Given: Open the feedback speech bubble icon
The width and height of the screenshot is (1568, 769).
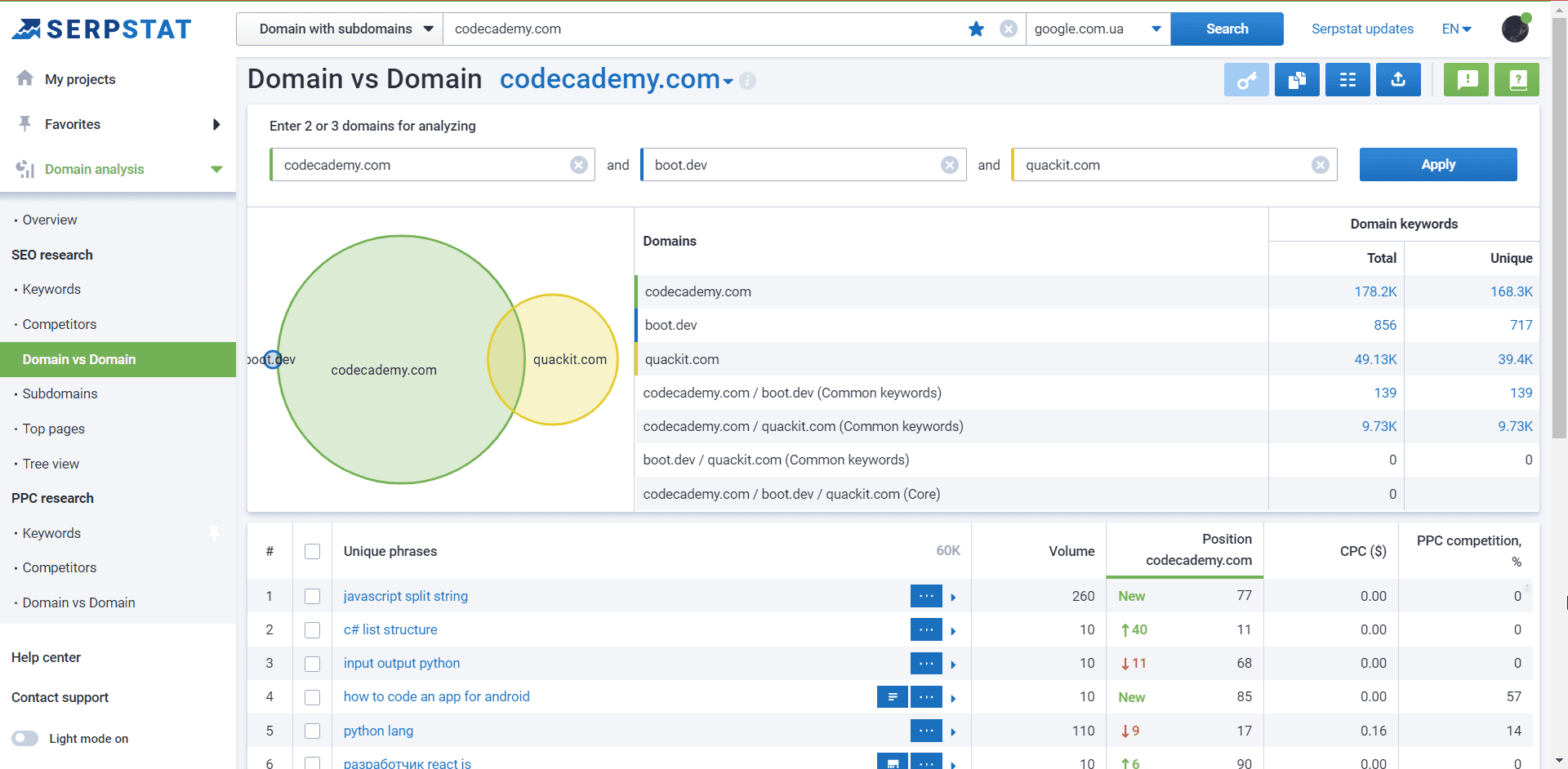Looking at the screenshot, I should [1467, 80].
